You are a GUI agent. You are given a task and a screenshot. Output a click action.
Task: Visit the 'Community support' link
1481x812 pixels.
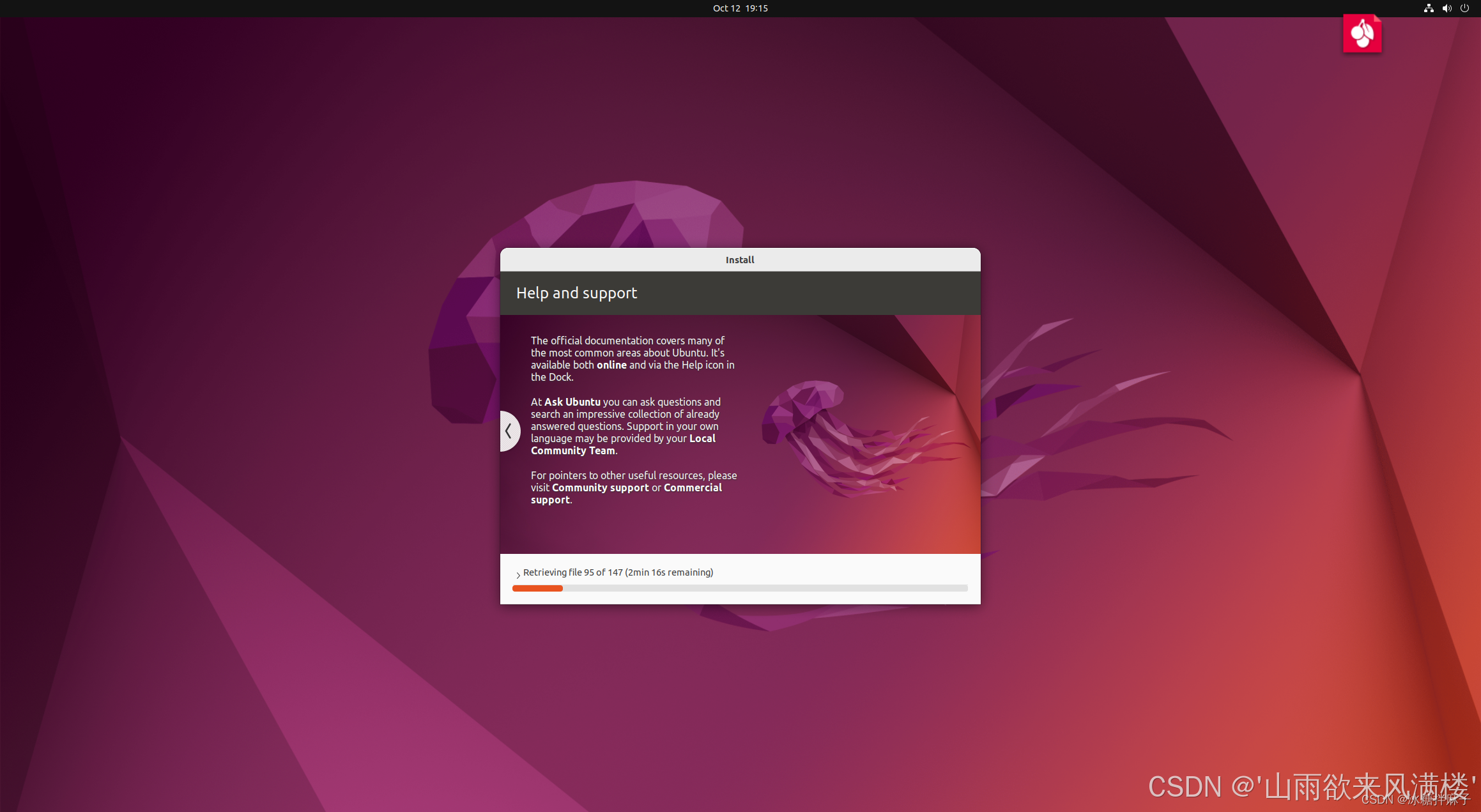pos(600,487)
